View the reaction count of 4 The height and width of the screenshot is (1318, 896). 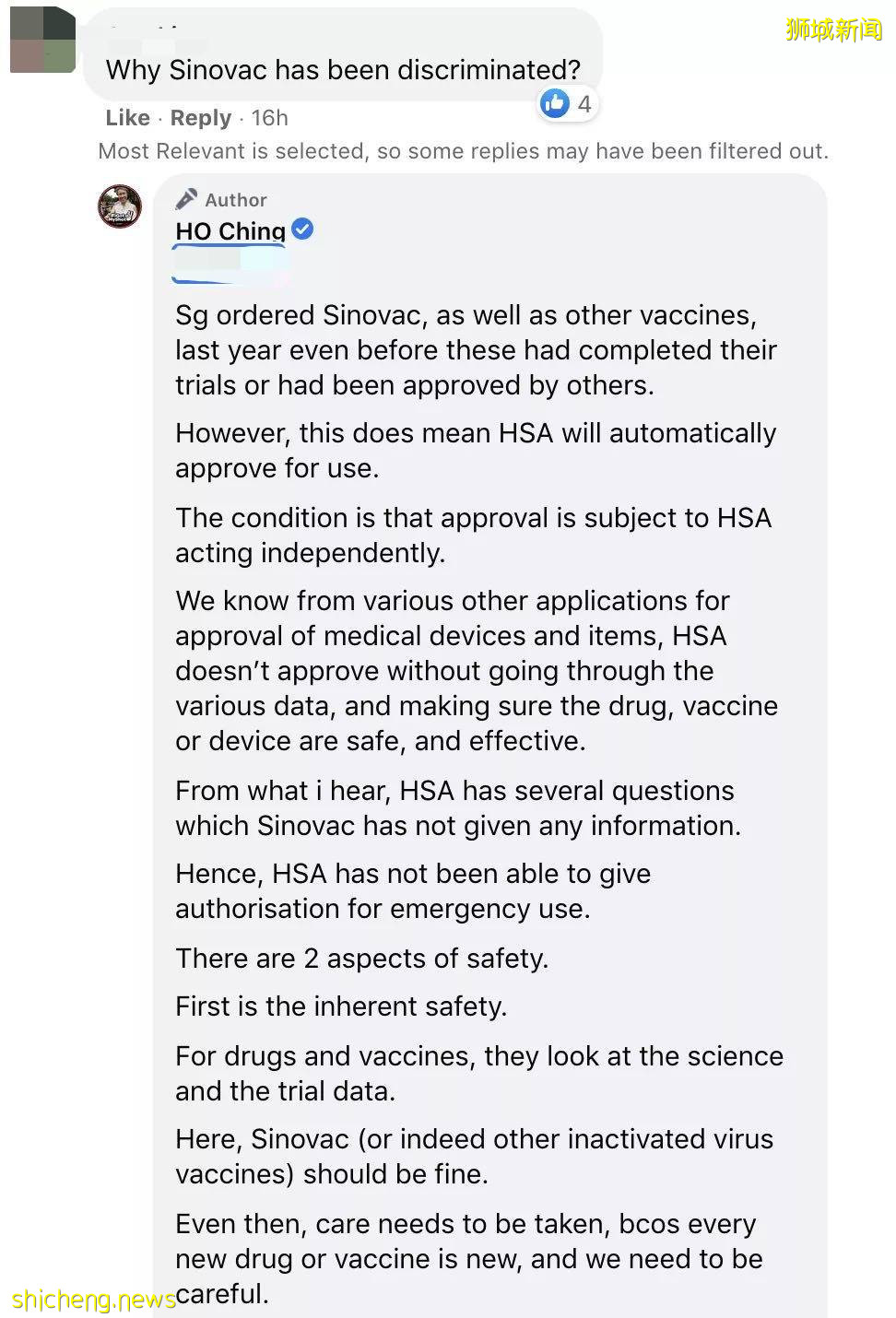coord(584,103)
